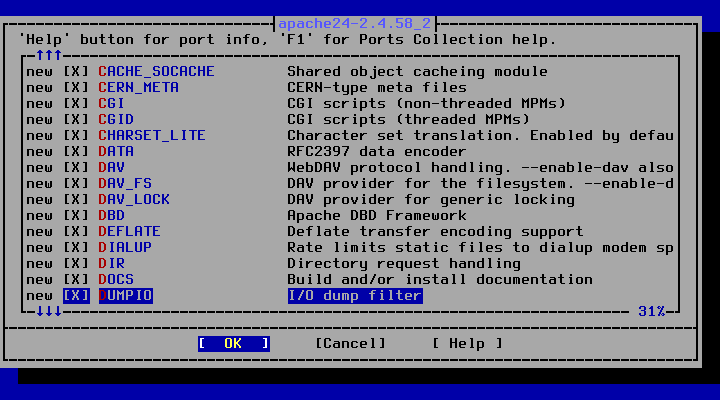Click 'Shared object cacheing module' description
The width and height of the screenshot is (720, 400).
[x=417, y=72]
